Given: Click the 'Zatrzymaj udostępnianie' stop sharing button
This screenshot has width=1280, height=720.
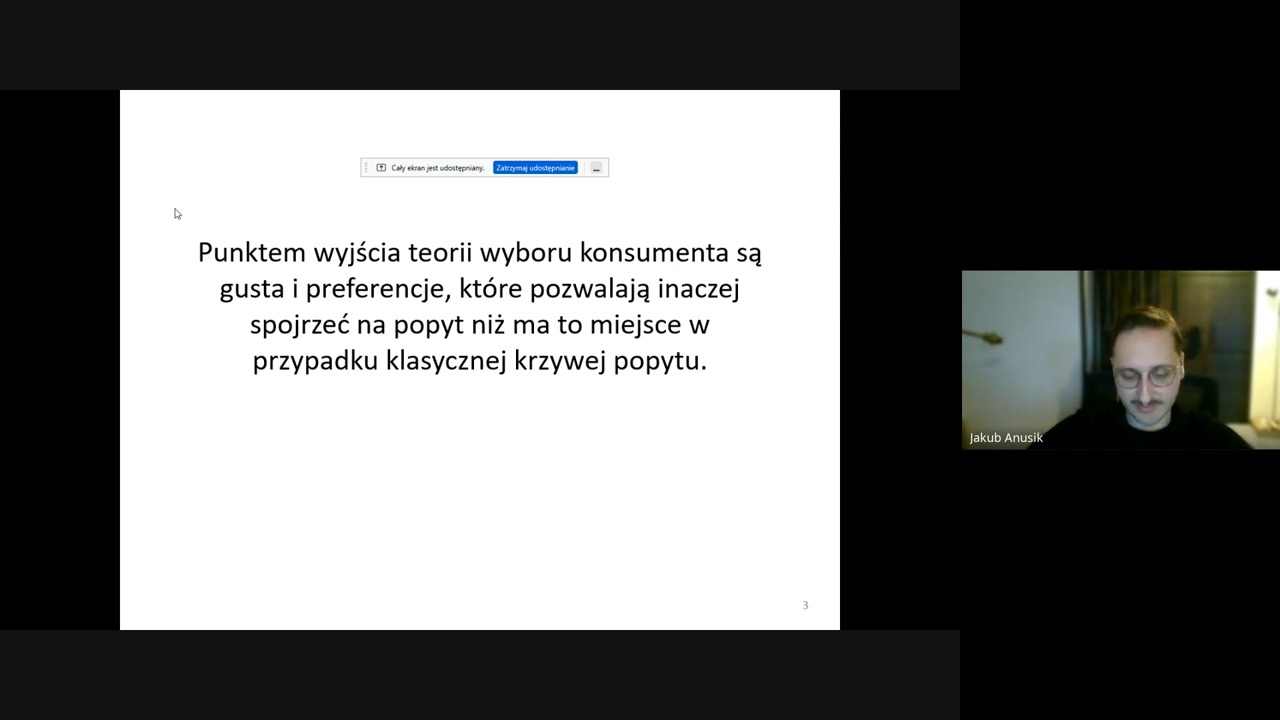Looking at the screenshot, I should tap(535, 168).
